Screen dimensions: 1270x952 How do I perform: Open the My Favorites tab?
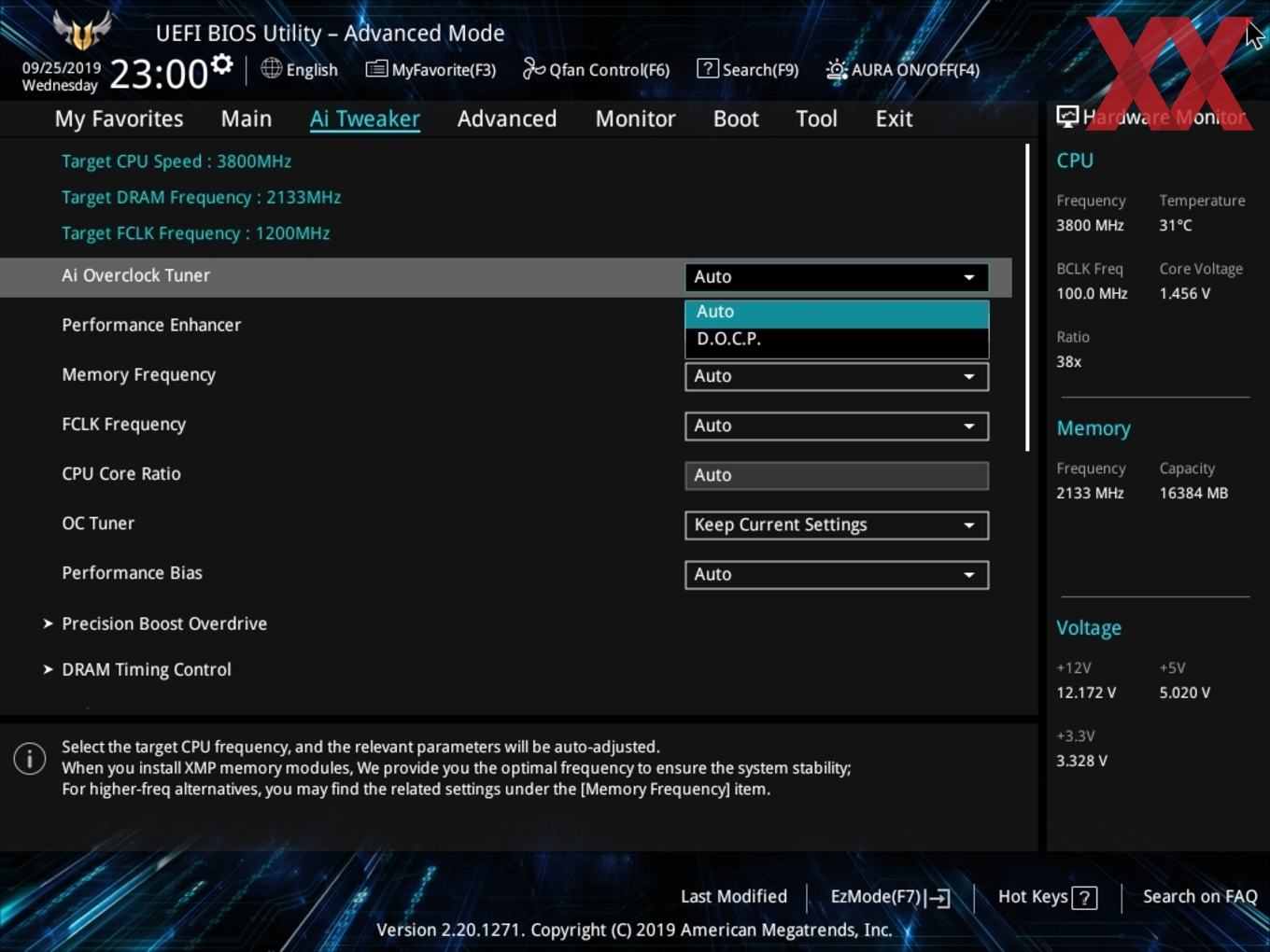119,119
